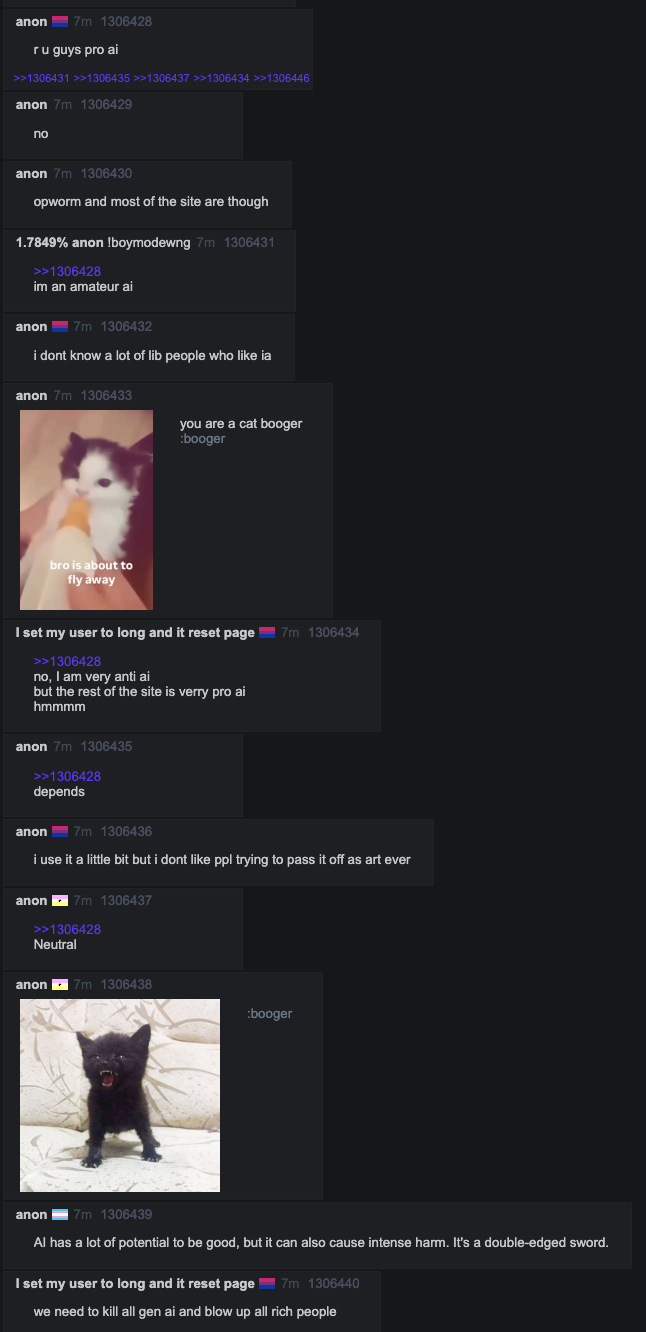
Task: Click post number 1306430
Action: [106, 174]
